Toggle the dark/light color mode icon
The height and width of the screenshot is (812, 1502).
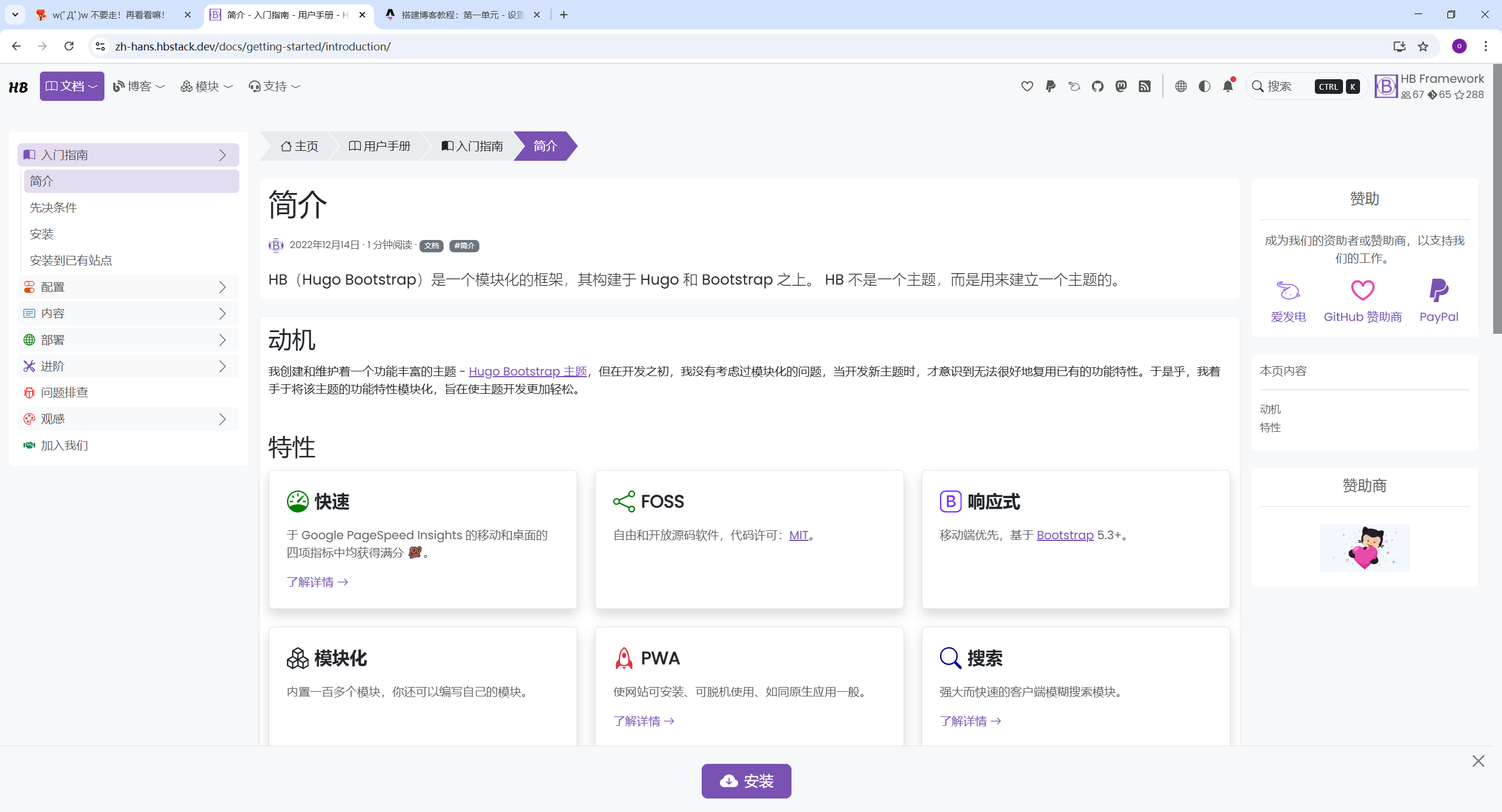[x=1204, y=86]
